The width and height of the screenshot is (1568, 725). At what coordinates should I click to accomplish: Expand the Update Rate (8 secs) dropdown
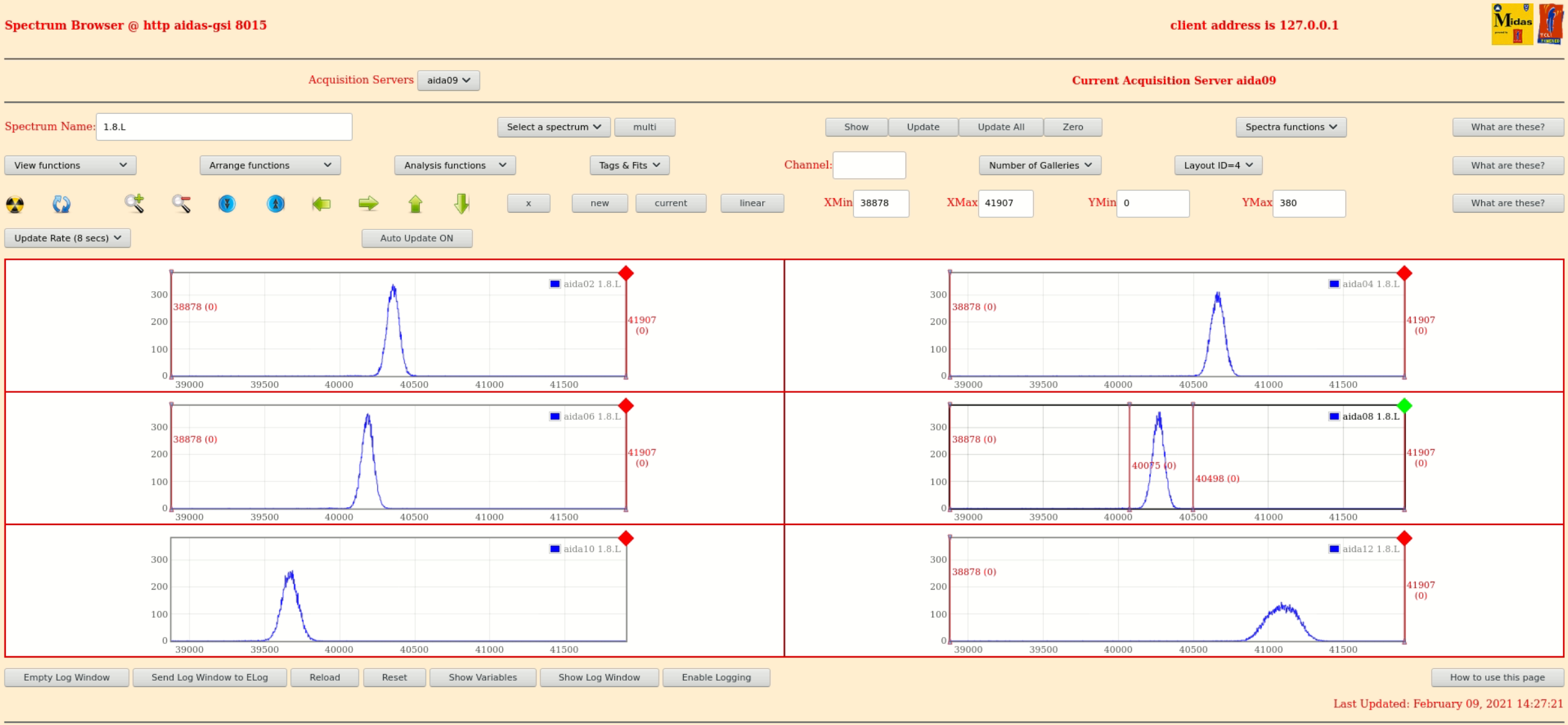67,238
